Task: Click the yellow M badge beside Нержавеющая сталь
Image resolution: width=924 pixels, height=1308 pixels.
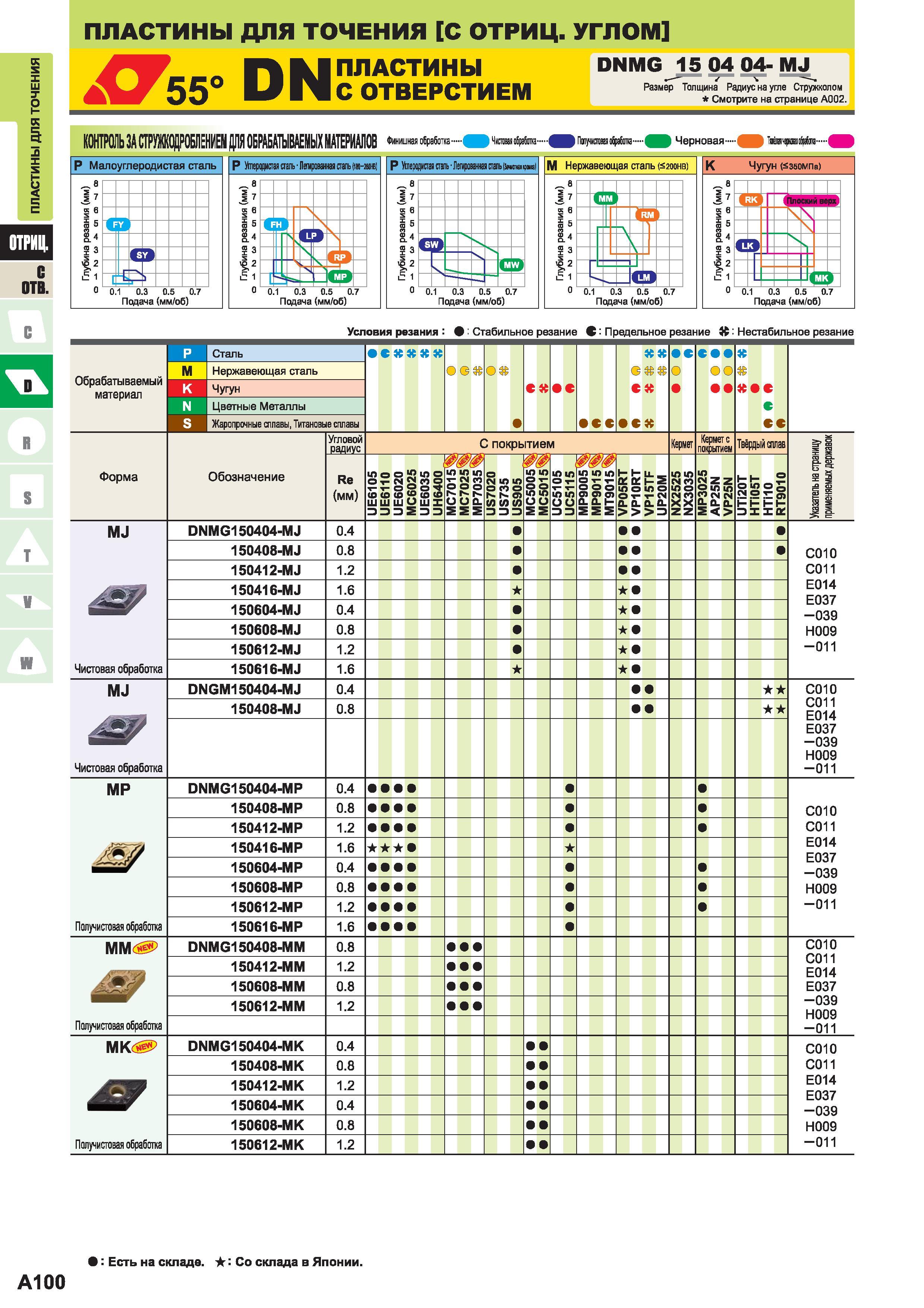Action: point(187,371)
